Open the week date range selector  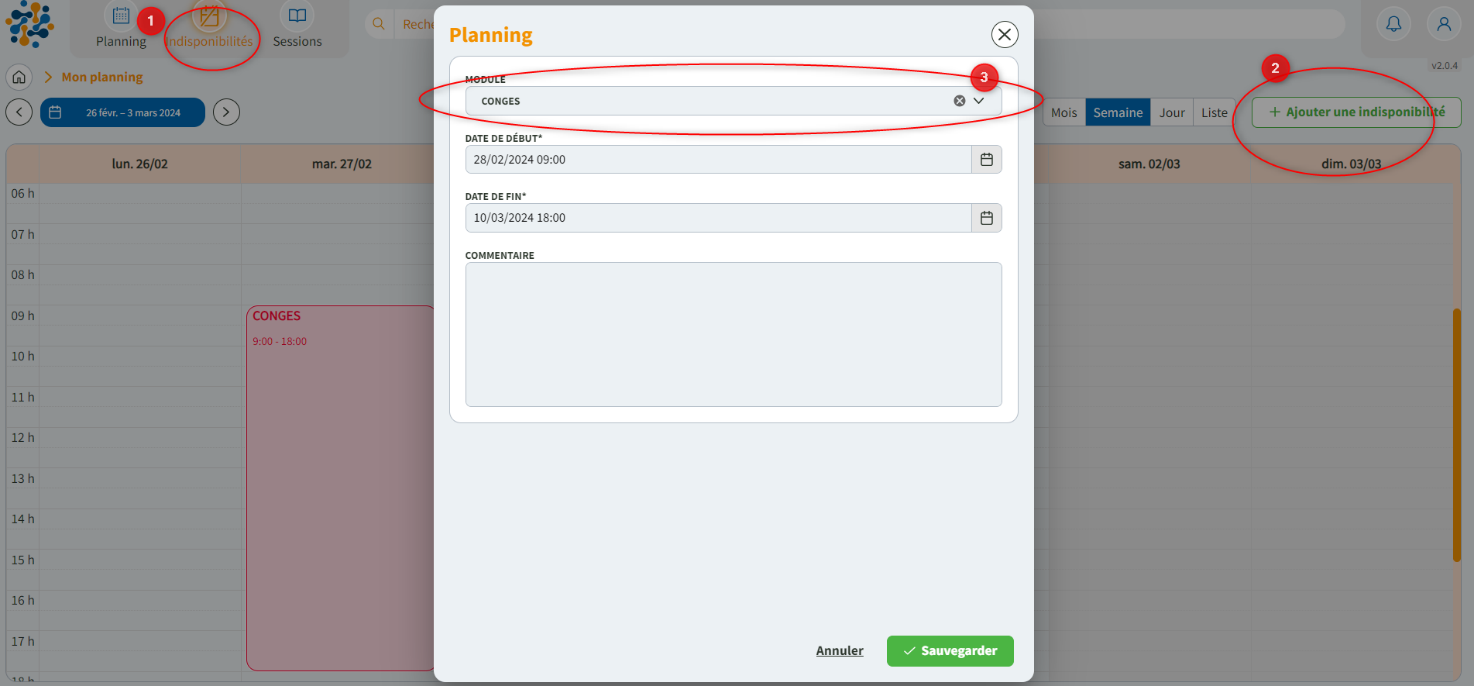click(122, 112)
